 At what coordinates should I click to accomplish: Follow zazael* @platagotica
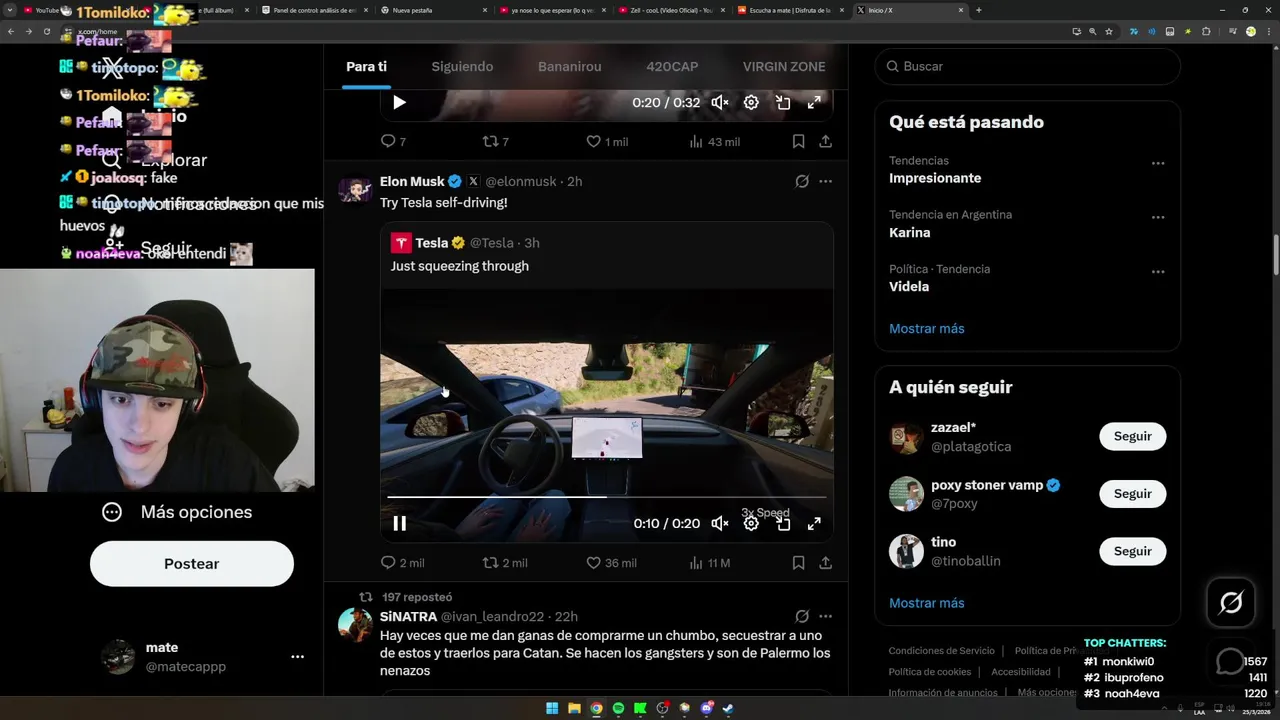pos(1132,436)
